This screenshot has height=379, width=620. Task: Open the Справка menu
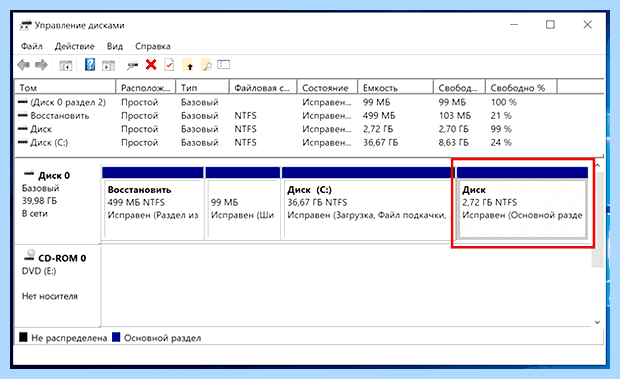[x=153, y=46]
